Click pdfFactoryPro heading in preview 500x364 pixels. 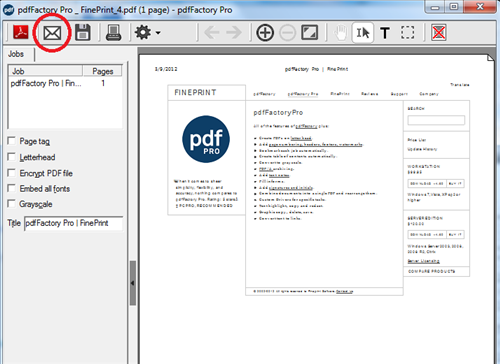coord(278,113)
